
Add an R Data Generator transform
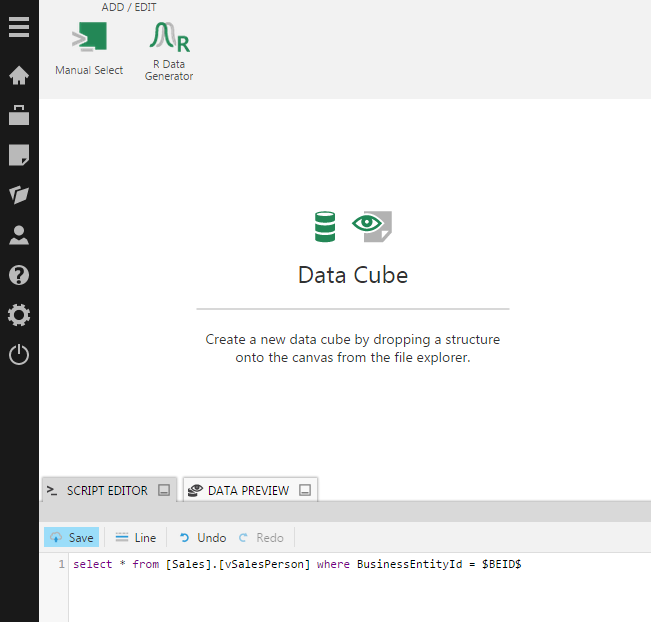(169, 51)
